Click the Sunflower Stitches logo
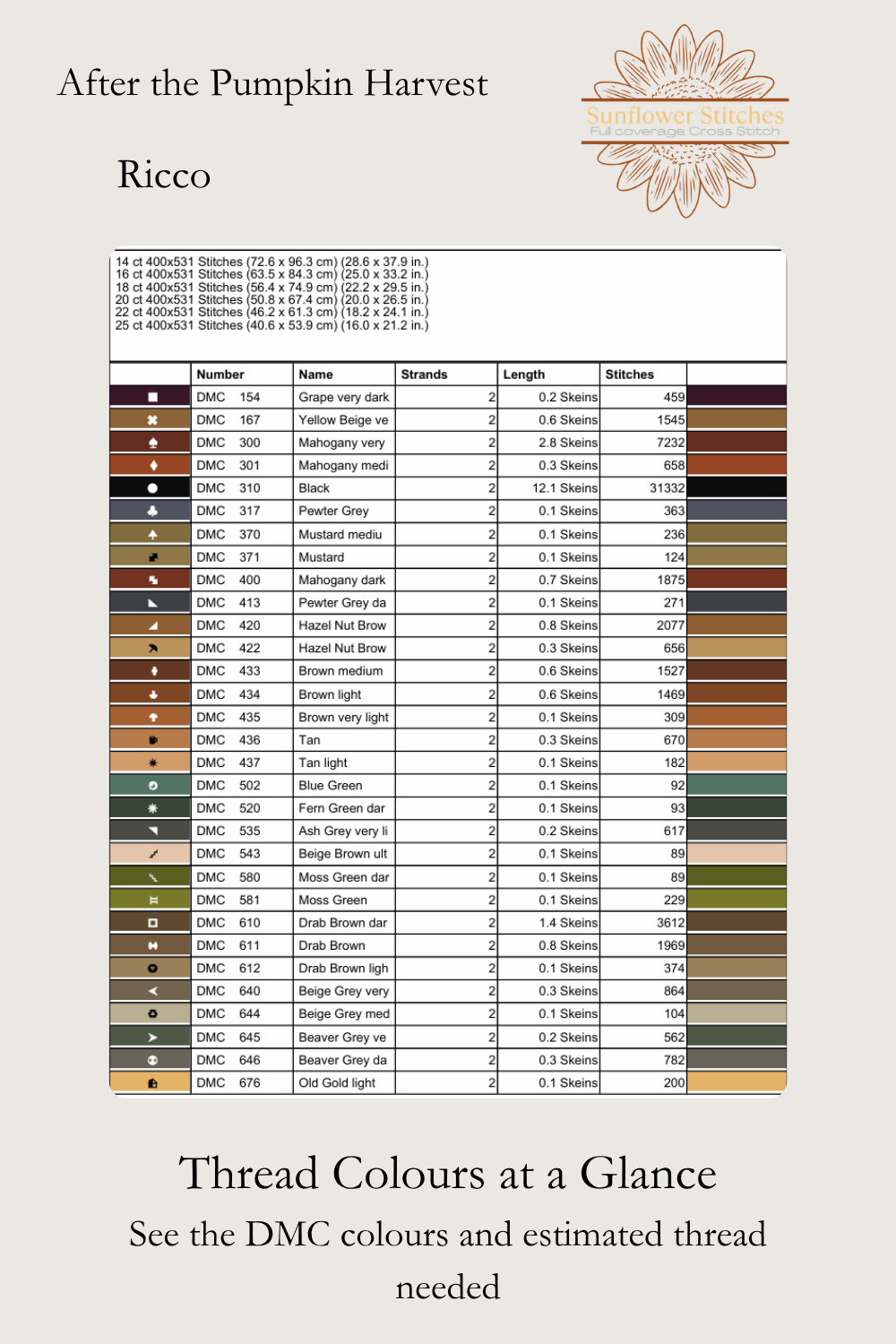 [x=685, y=121]
